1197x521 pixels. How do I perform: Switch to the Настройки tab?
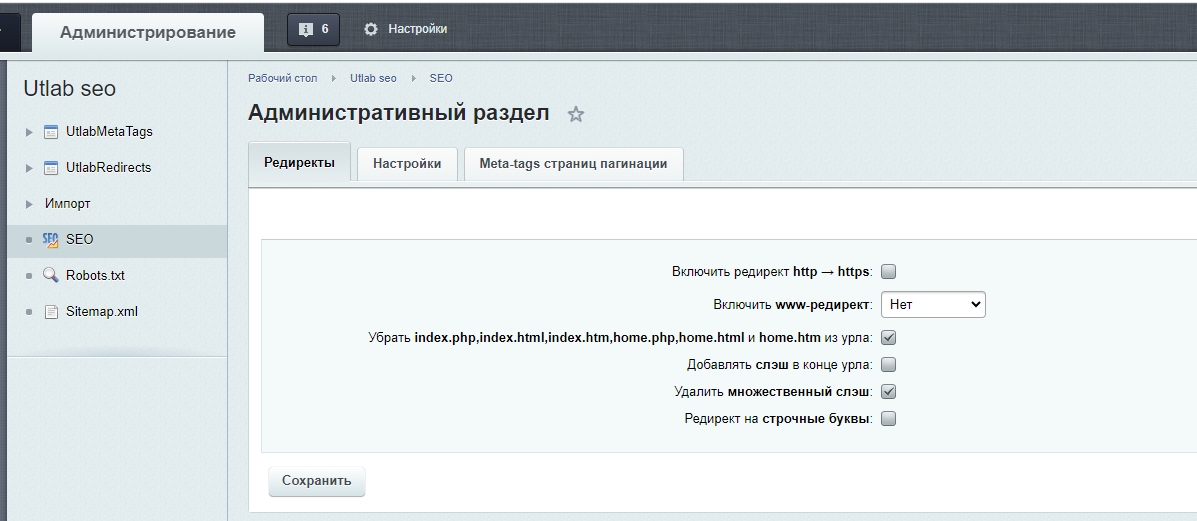click(407, 164)
